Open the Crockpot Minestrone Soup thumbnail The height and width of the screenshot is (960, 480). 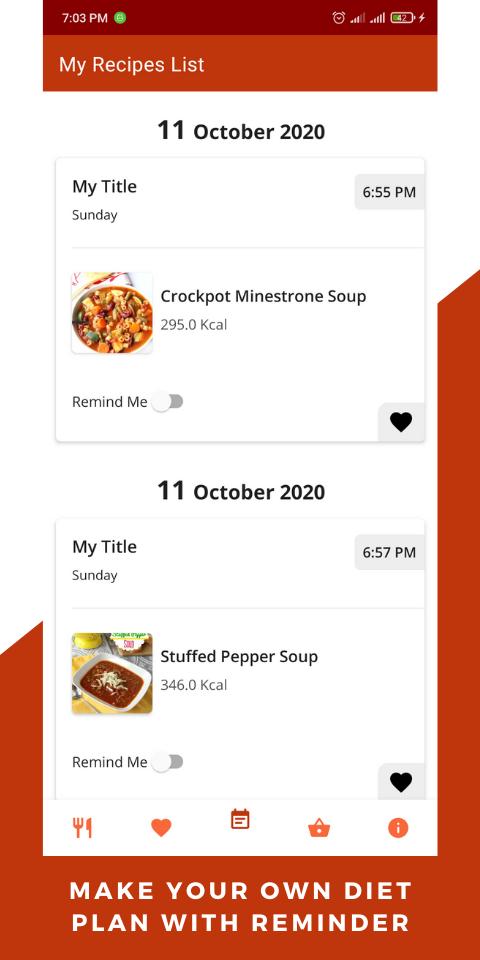point(112,313)
